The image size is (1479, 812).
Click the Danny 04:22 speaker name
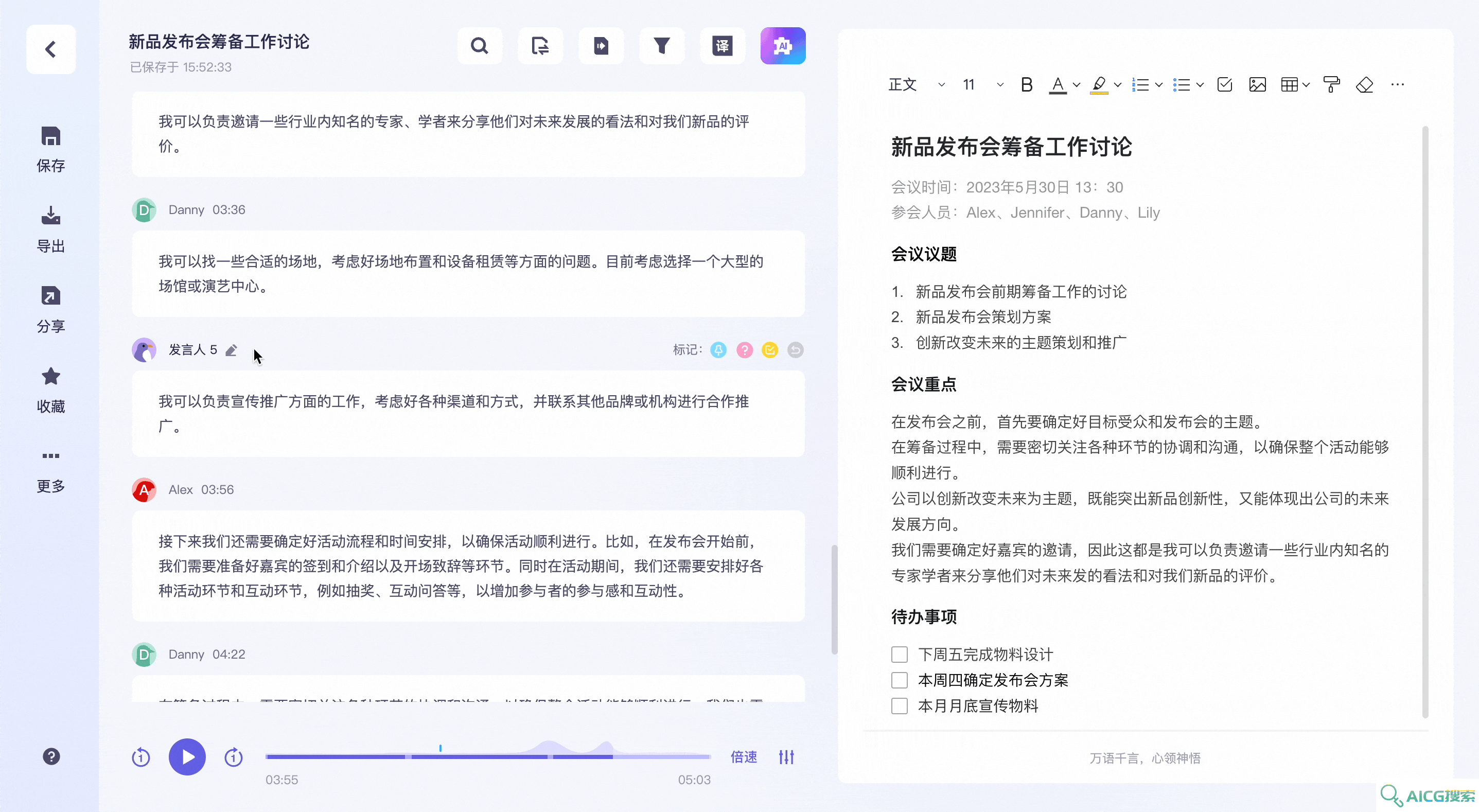point(186,655)
